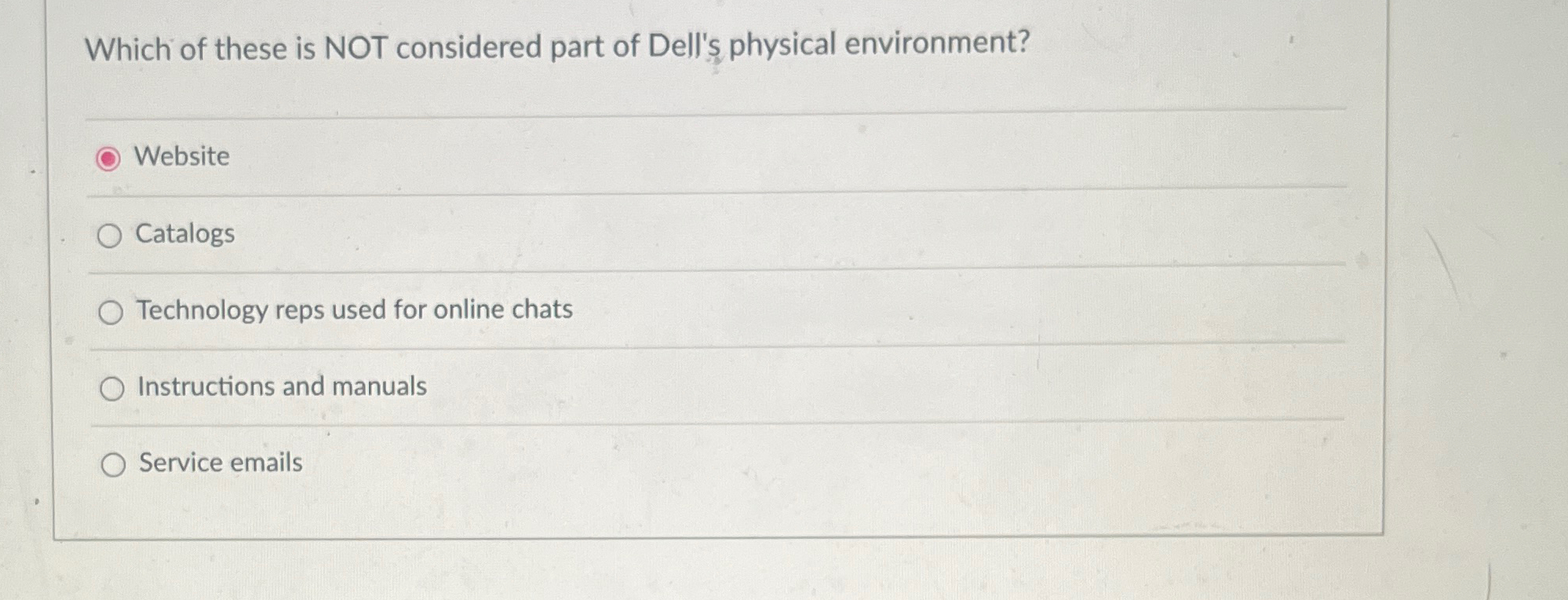Pick the Service emails radio button
This screenshot has height=600, width=1568.
click(113, 463)
